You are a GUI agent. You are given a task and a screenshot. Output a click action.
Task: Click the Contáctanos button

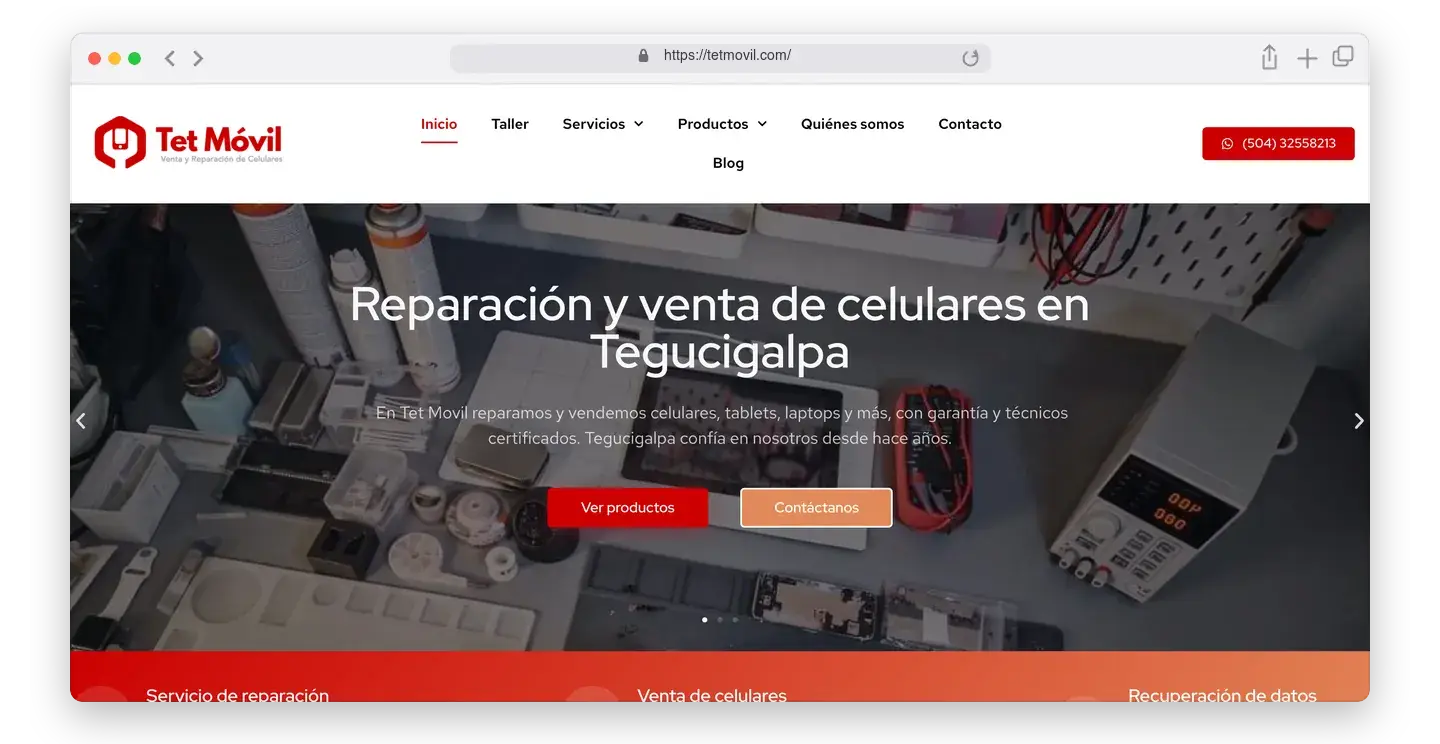coord(816,508)
